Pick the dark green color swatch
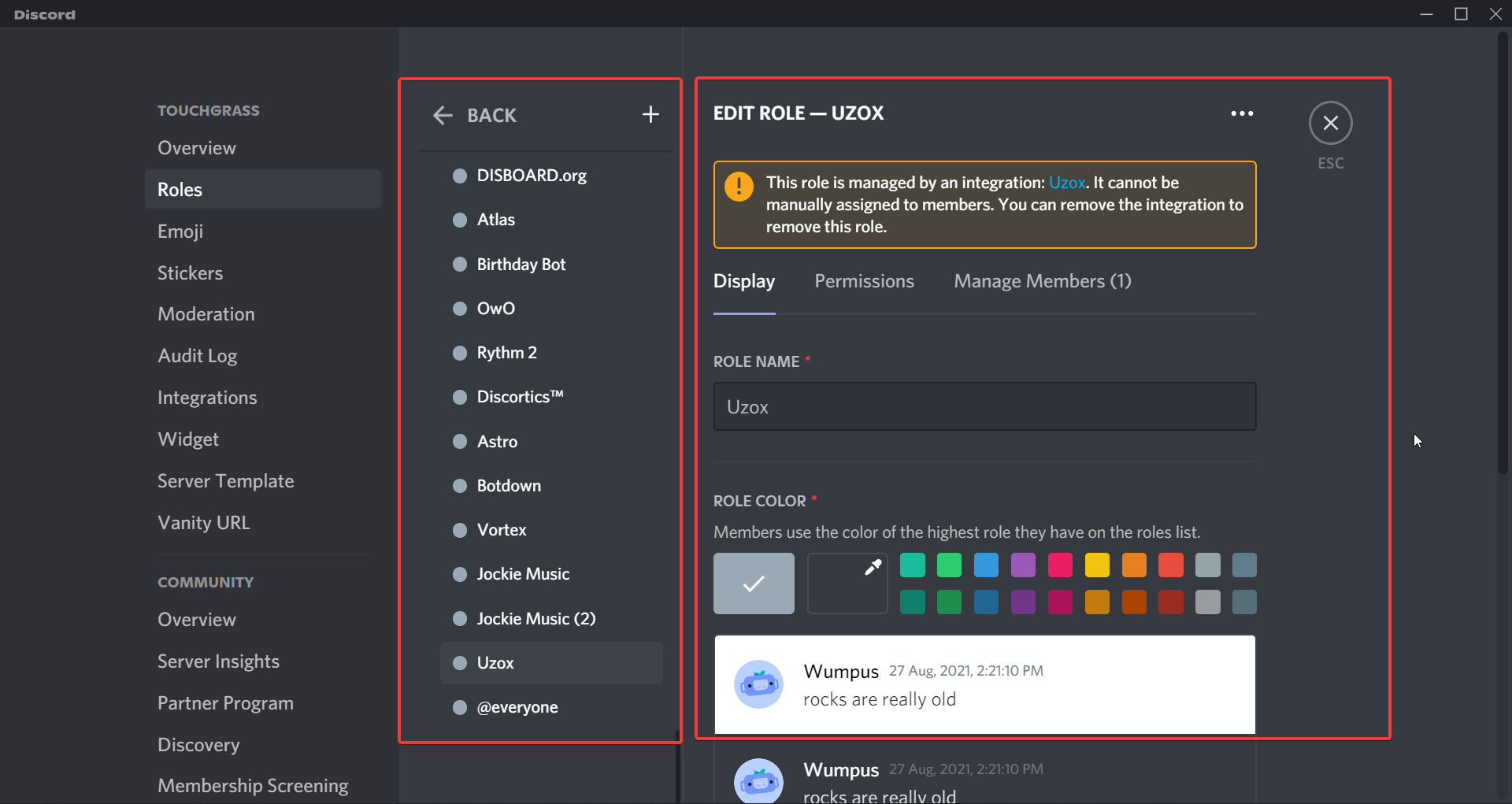The width and height of the screenshot is (1512, 804). (x=950, y=602)
